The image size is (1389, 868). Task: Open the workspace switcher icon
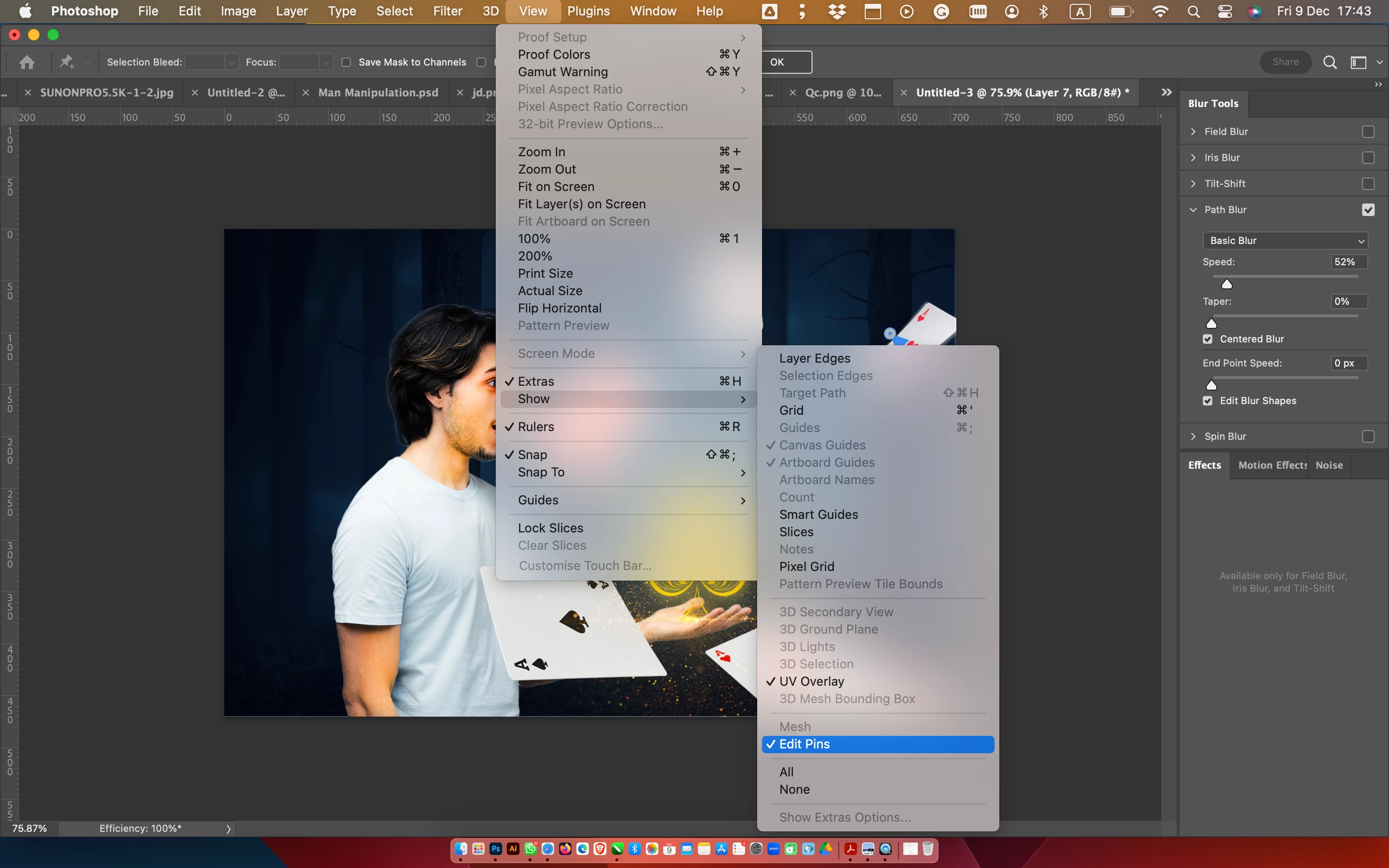(1359, 62)
